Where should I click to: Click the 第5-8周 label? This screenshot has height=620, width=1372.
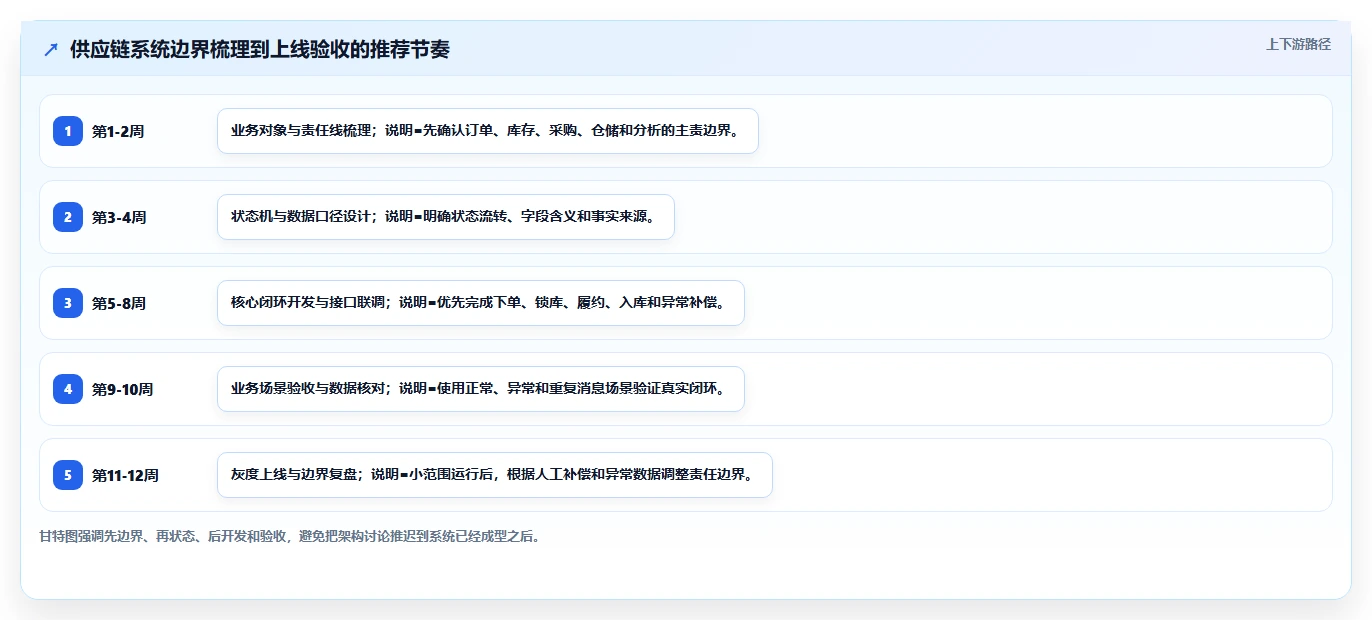tap(119, 303)
